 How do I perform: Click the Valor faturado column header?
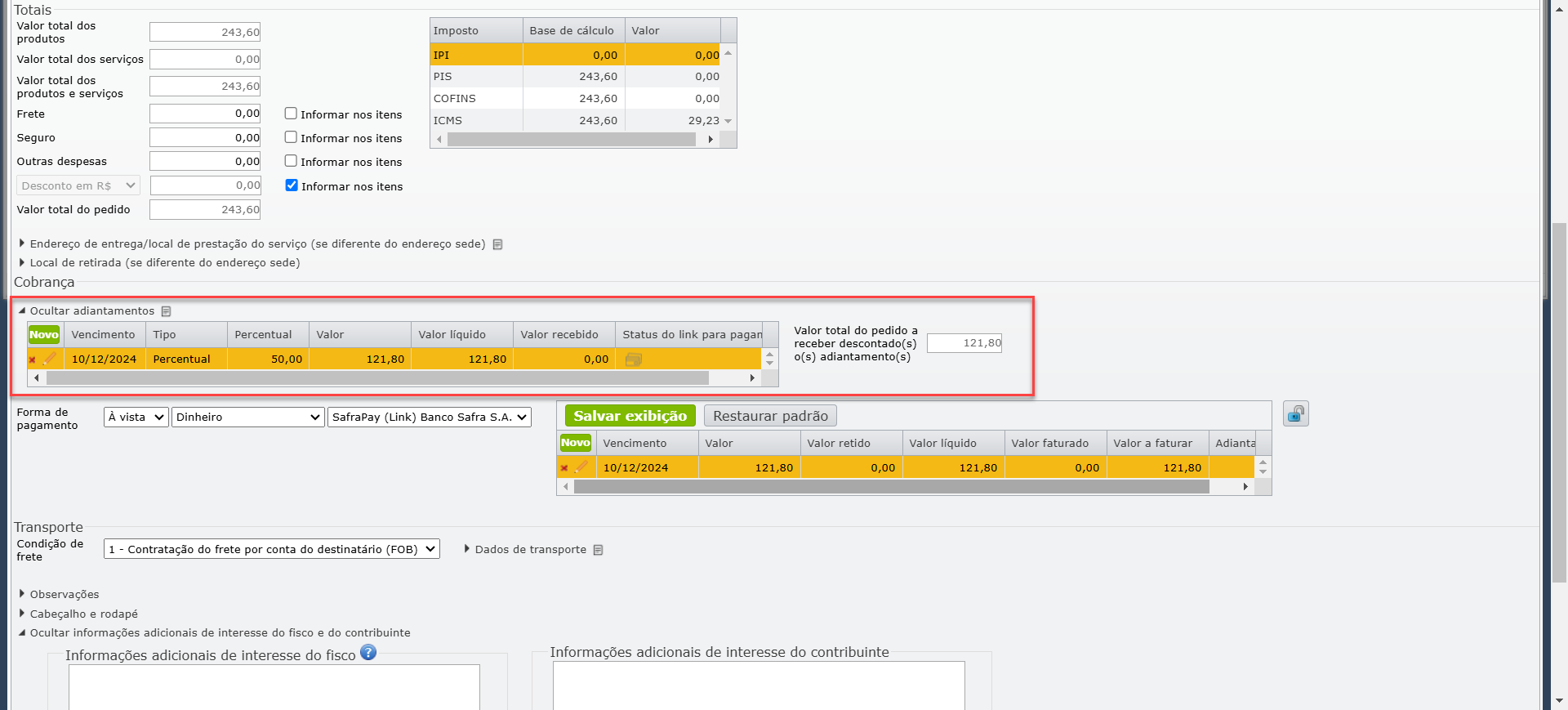click(x=1055, y=444)
